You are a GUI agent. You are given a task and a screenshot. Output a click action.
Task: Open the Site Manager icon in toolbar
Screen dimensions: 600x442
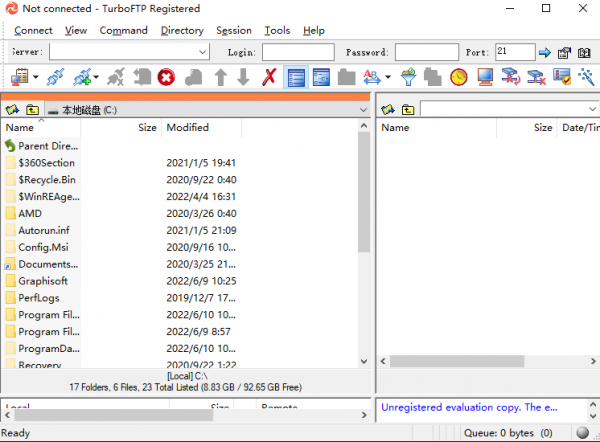tap(20, 77)
